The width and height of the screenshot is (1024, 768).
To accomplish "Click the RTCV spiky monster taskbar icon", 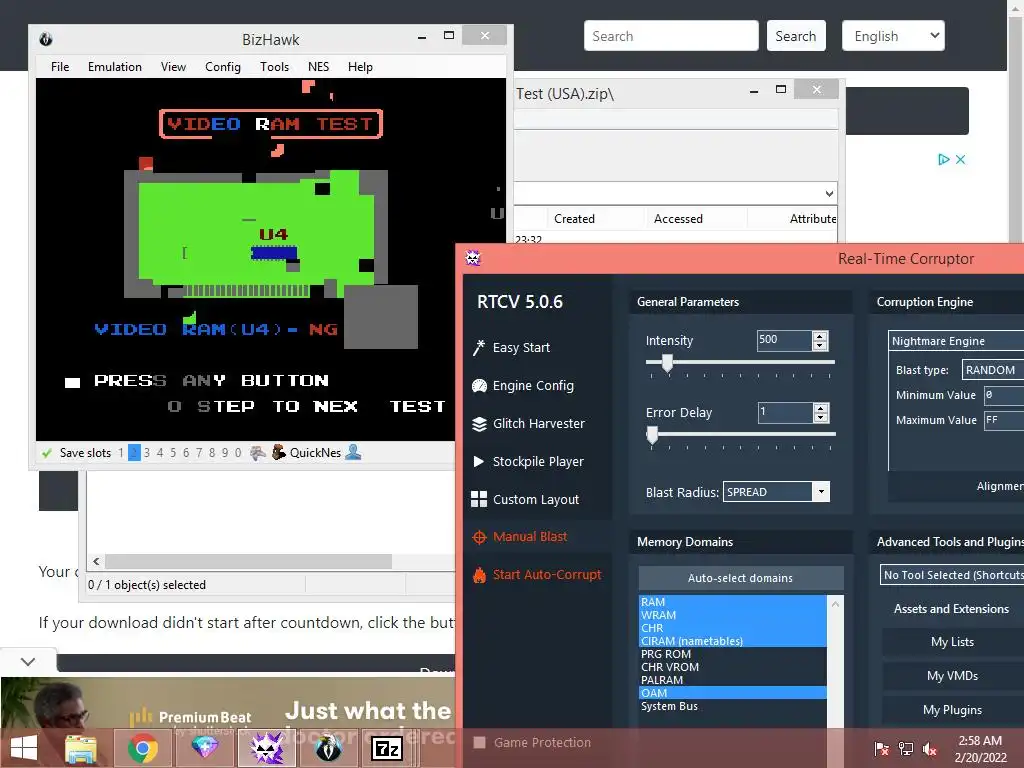I will point(266,748).
